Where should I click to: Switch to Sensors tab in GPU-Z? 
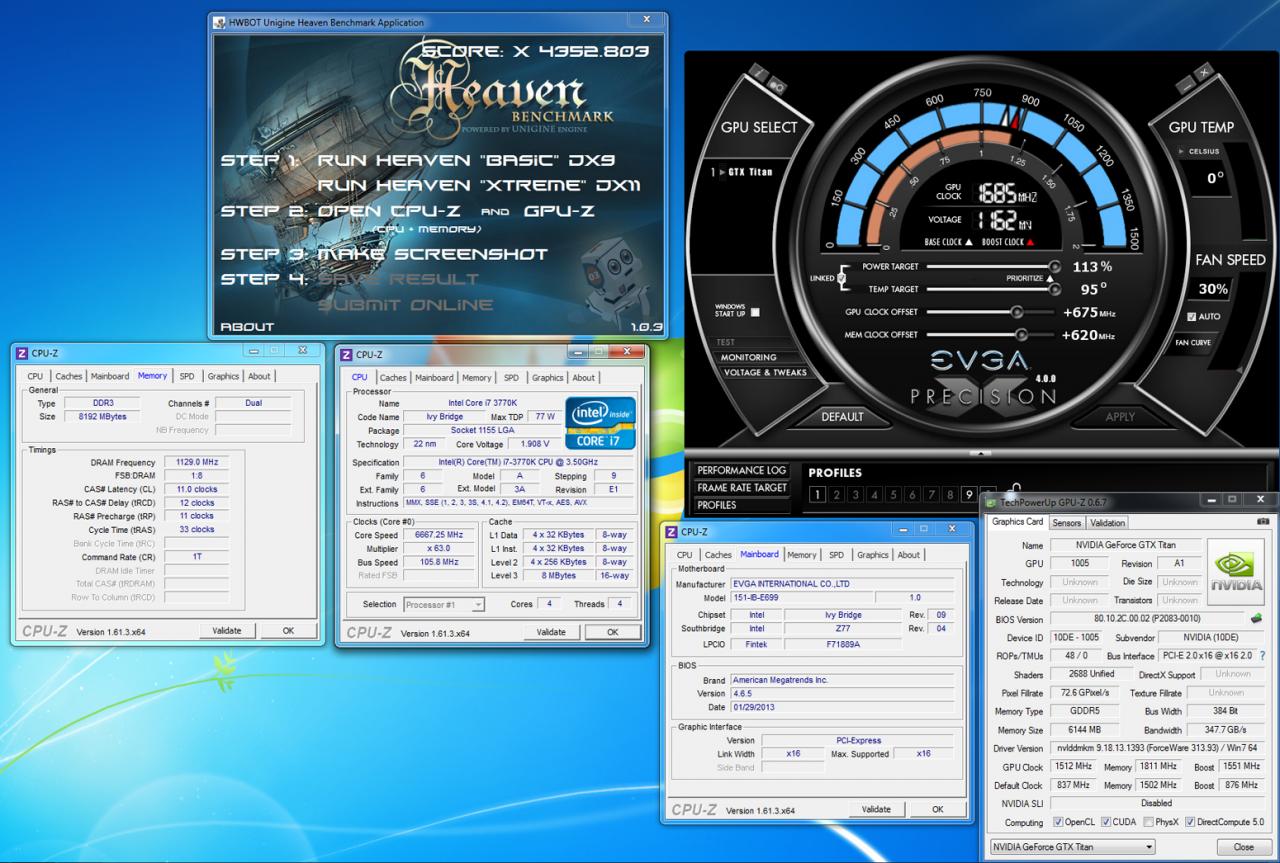[x=1066, y=522]
